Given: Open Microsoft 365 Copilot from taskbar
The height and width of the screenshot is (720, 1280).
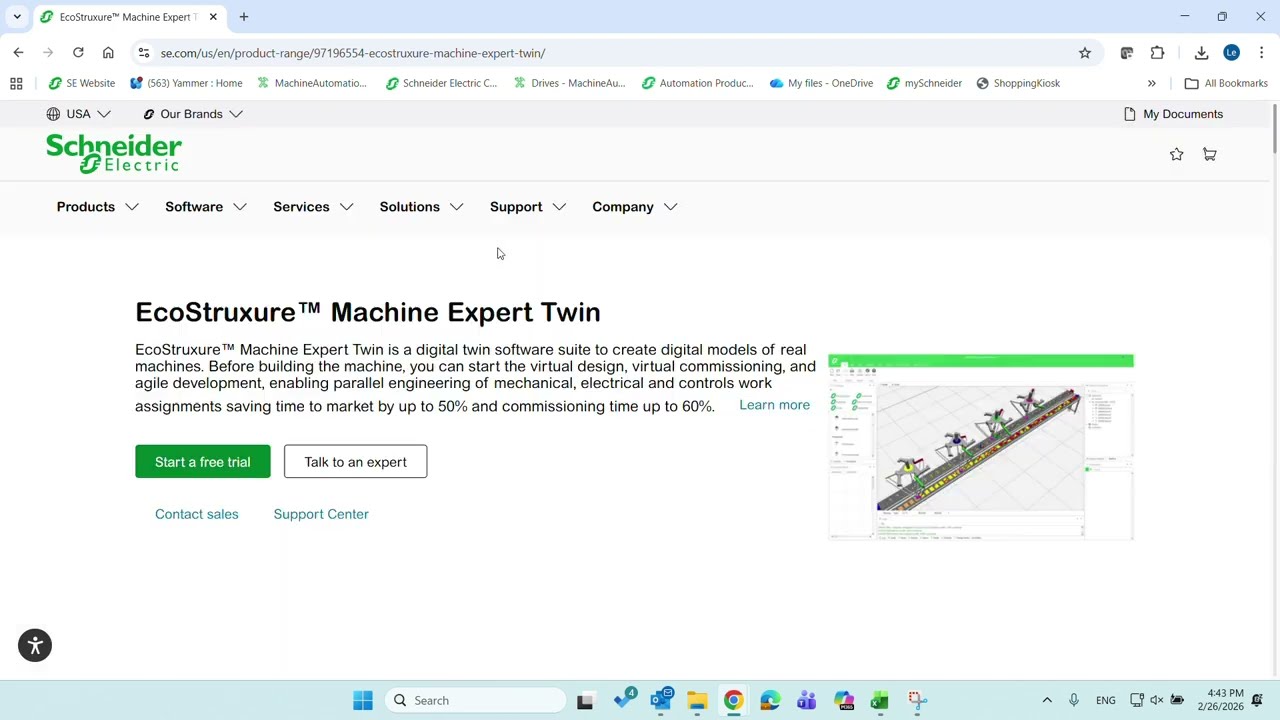Looking at the screenshot, I should click(x=843, y=700).
